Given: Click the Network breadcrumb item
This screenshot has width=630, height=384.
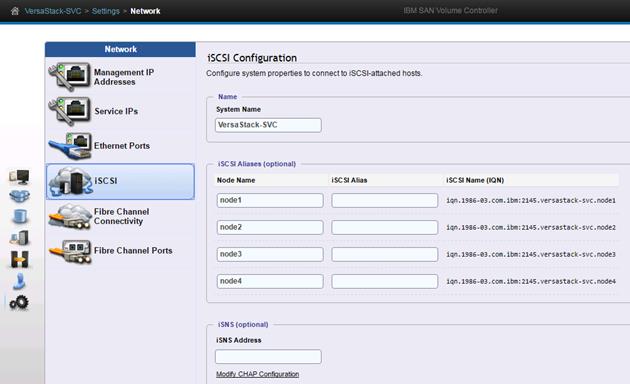Looking at the screenshot, I should coord(145,11).
